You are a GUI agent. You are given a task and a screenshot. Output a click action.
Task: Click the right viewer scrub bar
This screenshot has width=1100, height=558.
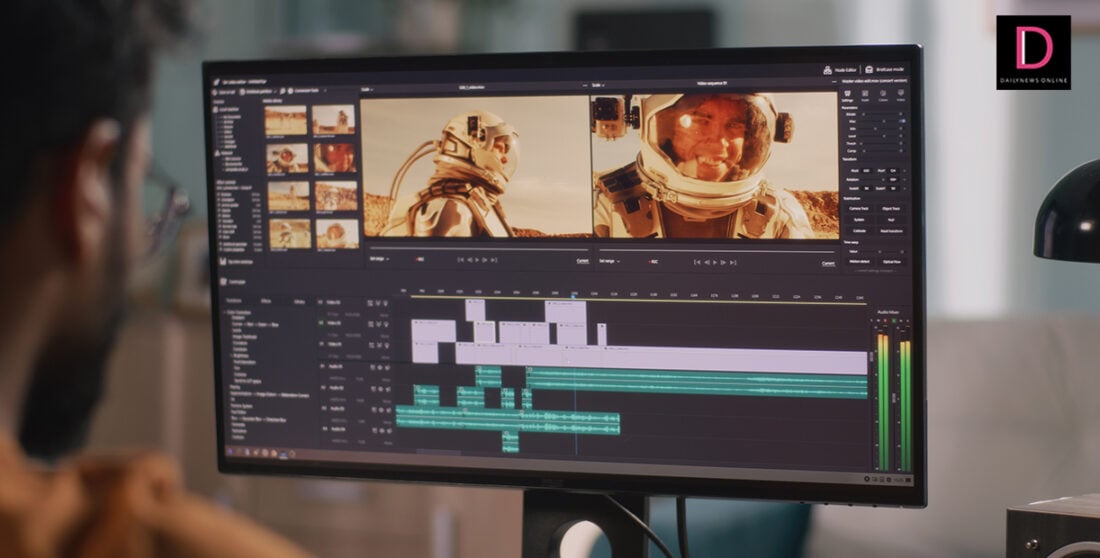coord(717,251)
